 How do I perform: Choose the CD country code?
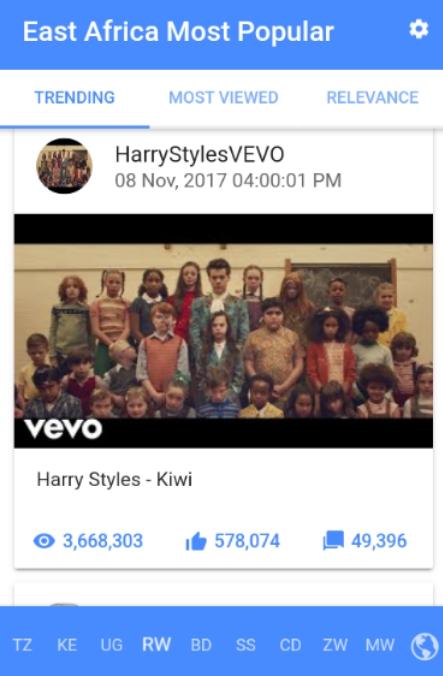coord(290,645)
